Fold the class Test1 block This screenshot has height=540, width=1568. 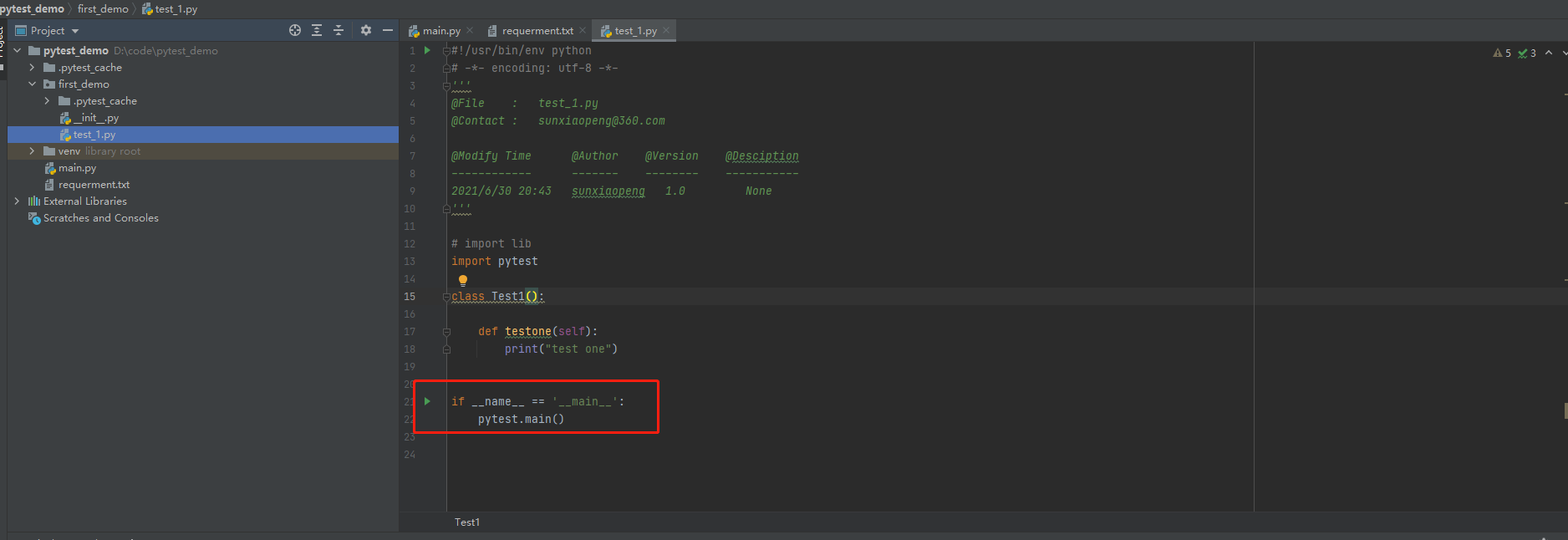tap(446, 297)
